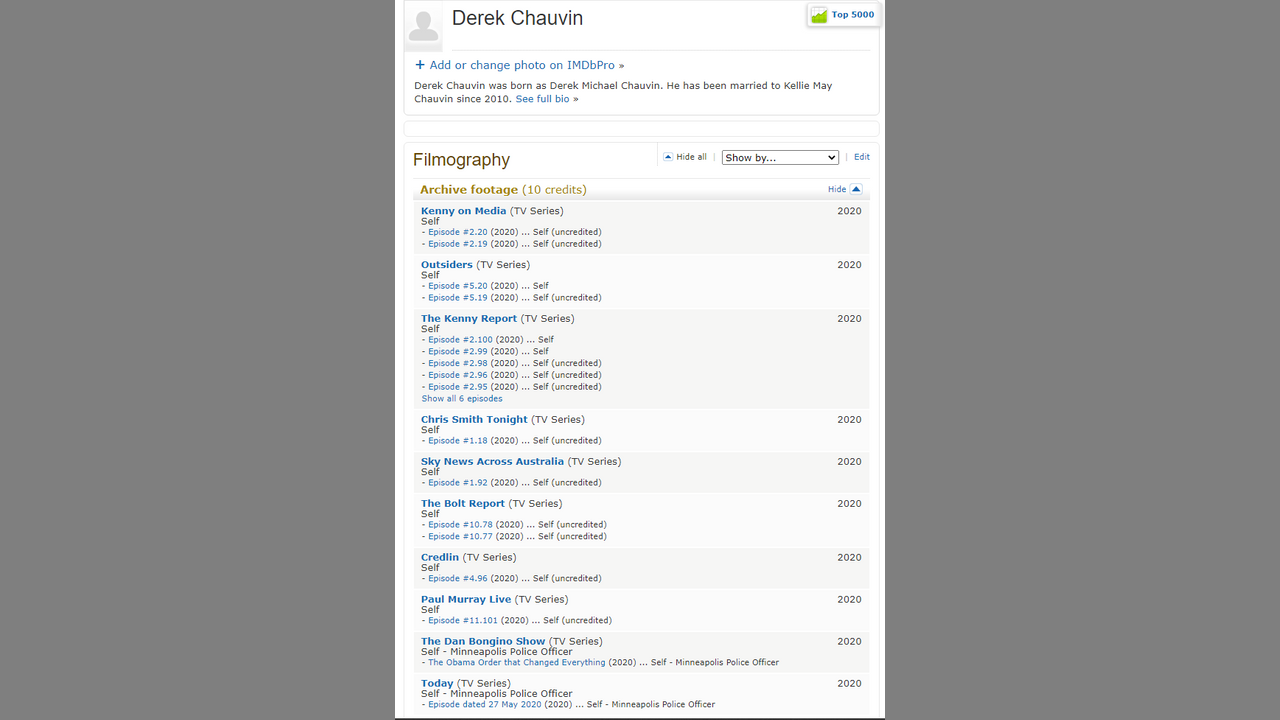The width and height of the screenshot is (1280, 720).
Task: Open Sky News Across Australia link
Action: (x=492, y=462)
